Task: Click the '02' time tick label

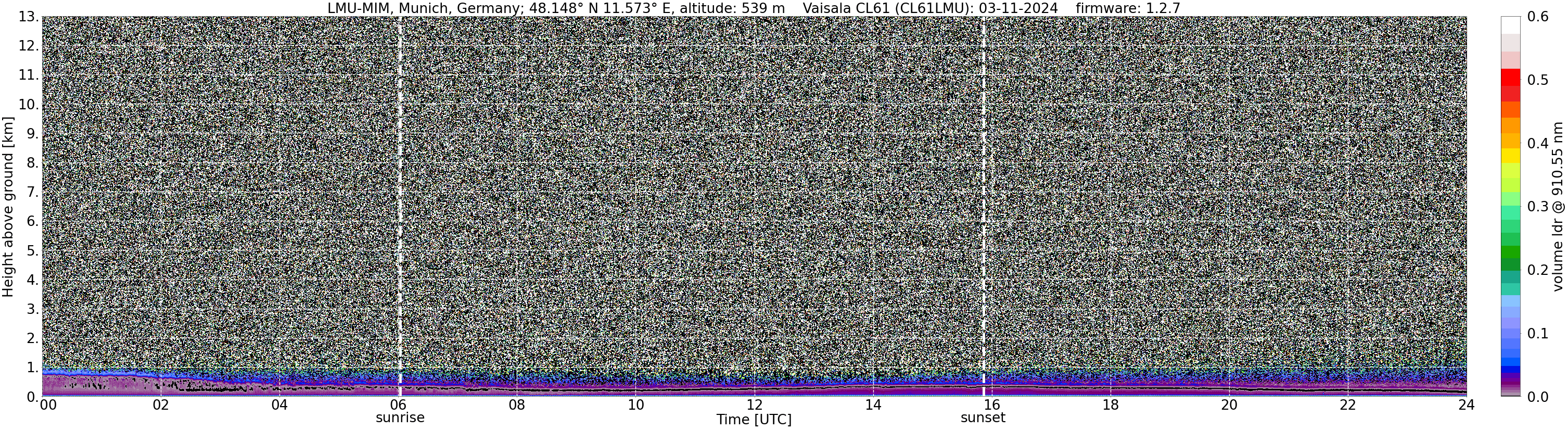Action: pos(160,405)
